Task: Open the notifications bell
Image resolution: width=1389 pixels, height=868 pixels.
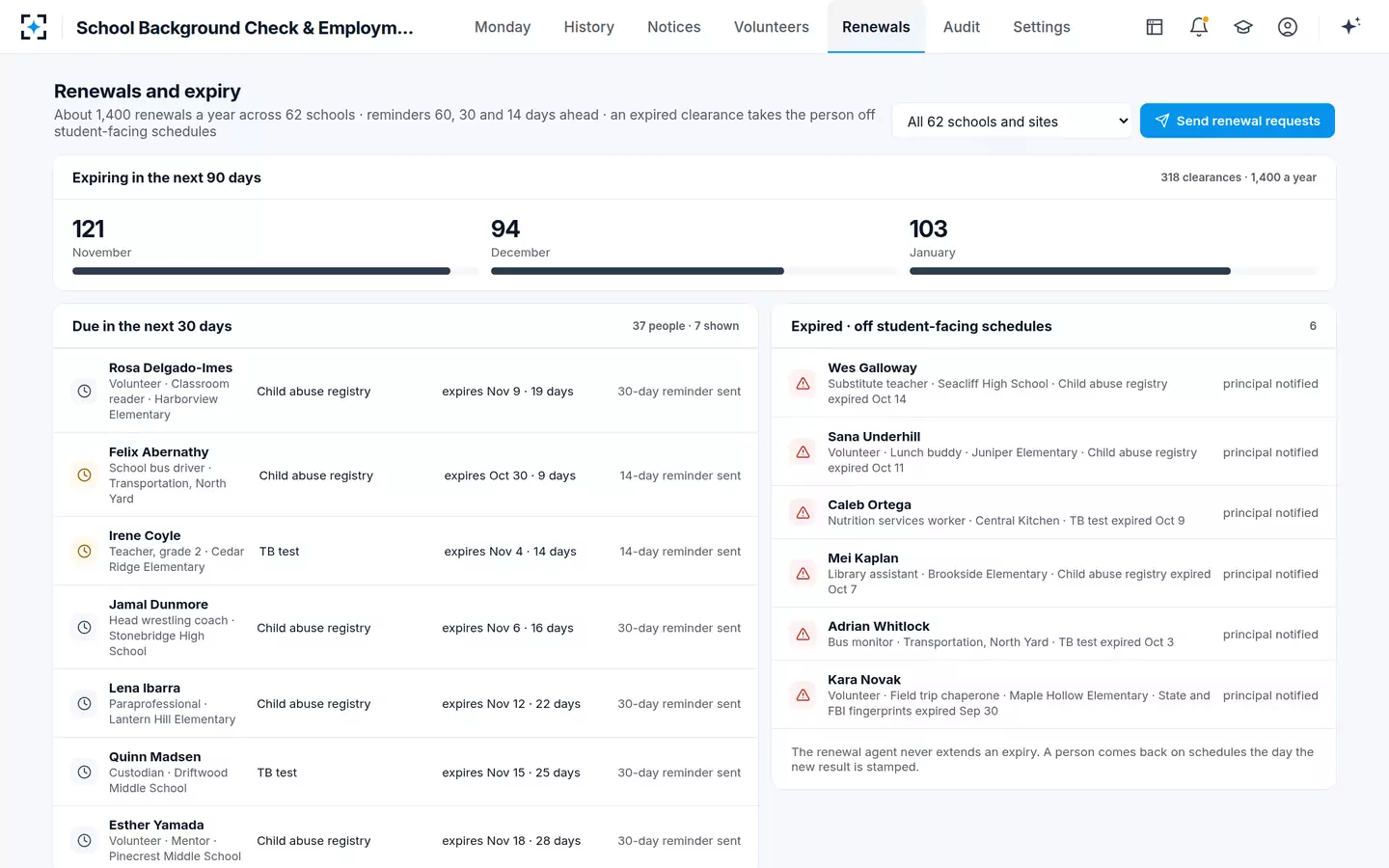Action: click(x=1199, y=27)
